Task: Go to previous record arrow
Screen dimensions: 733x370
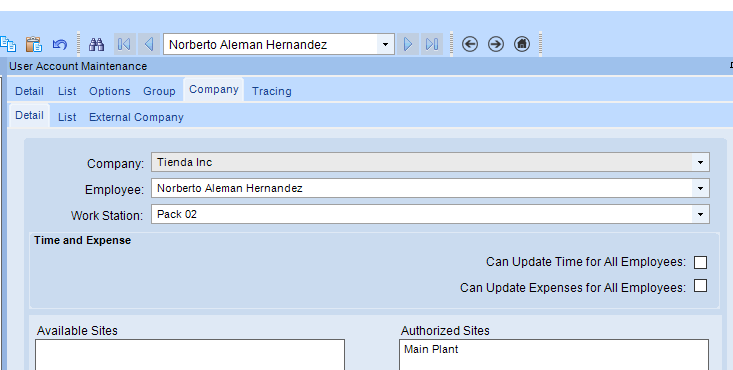Action: 149,44
